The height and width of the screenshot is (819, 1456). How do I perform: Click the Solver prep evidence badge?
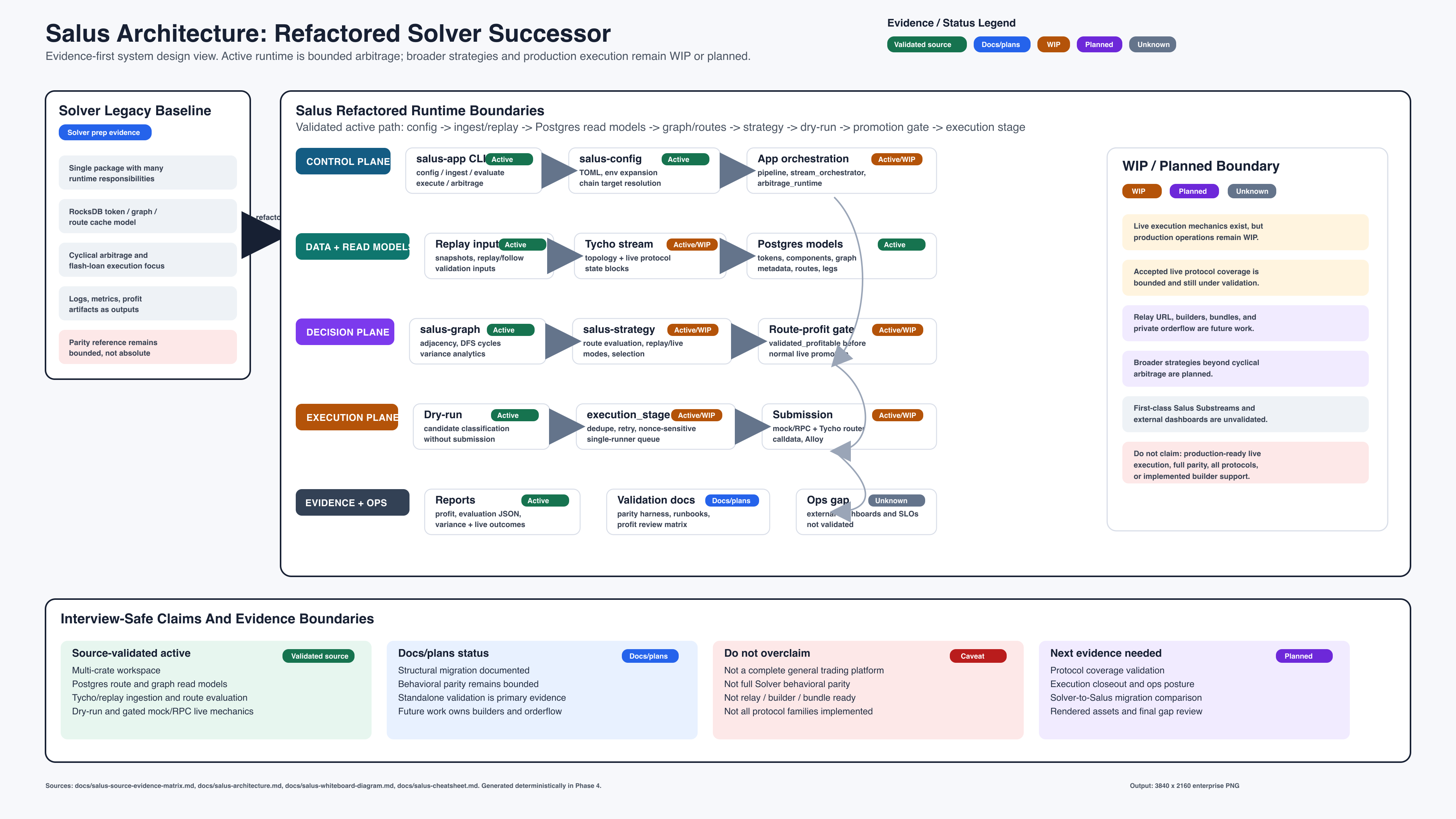click(x=105, y=132)
